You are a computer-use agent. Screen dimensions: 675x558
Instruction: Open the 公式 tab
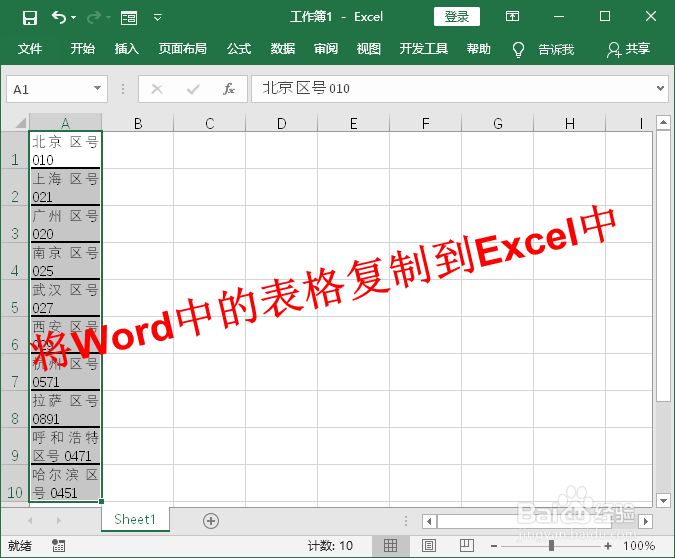tap(239, 49)
